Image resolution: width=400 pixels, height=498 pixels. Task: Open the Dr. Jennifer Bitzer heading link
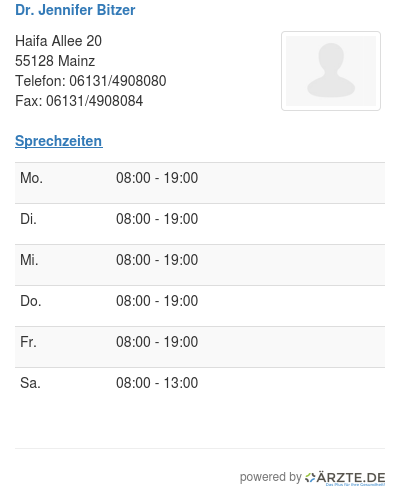tap(75, 10)
